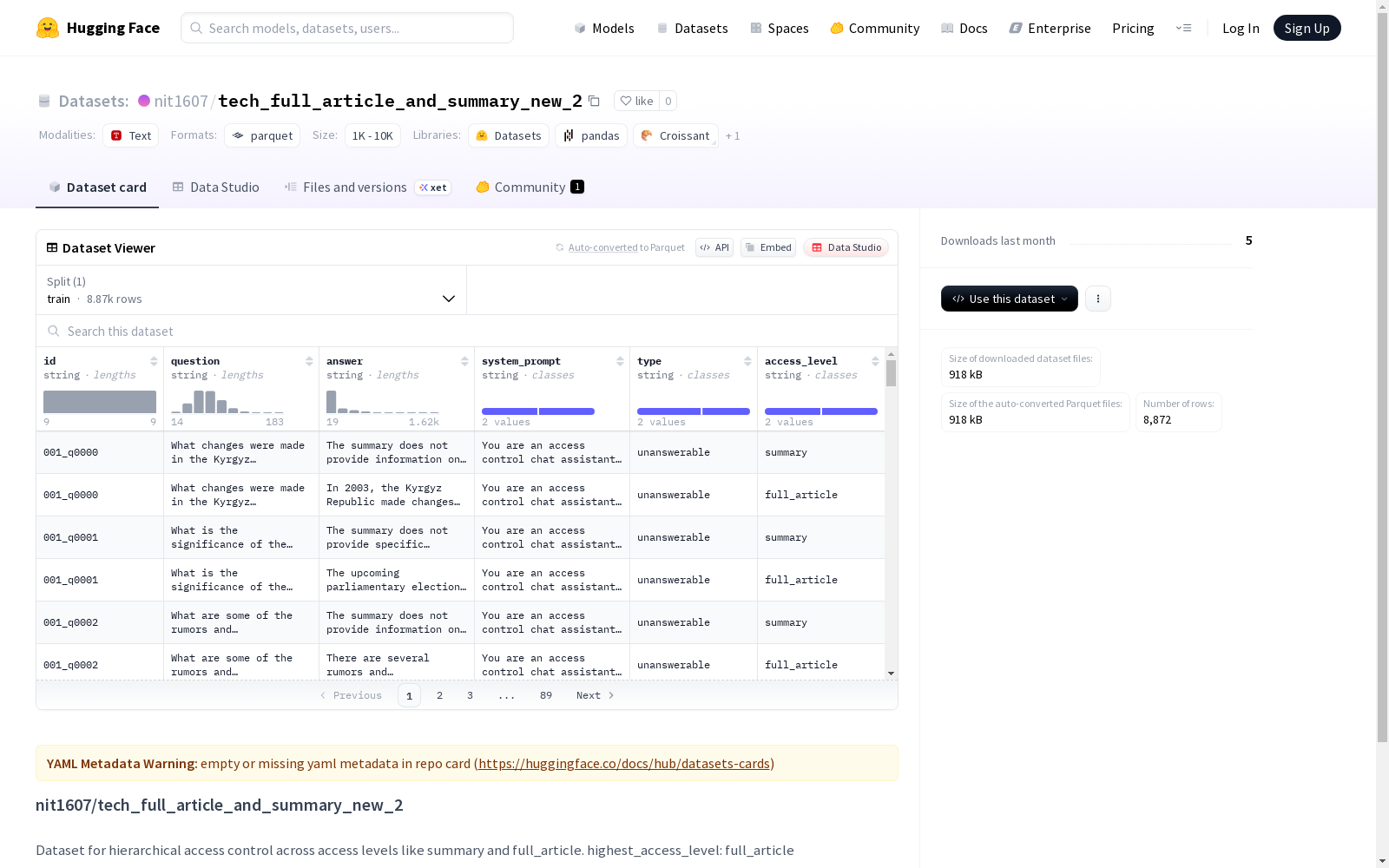Click the id length histogram bar
The image size is (1389, 868).
100,402
